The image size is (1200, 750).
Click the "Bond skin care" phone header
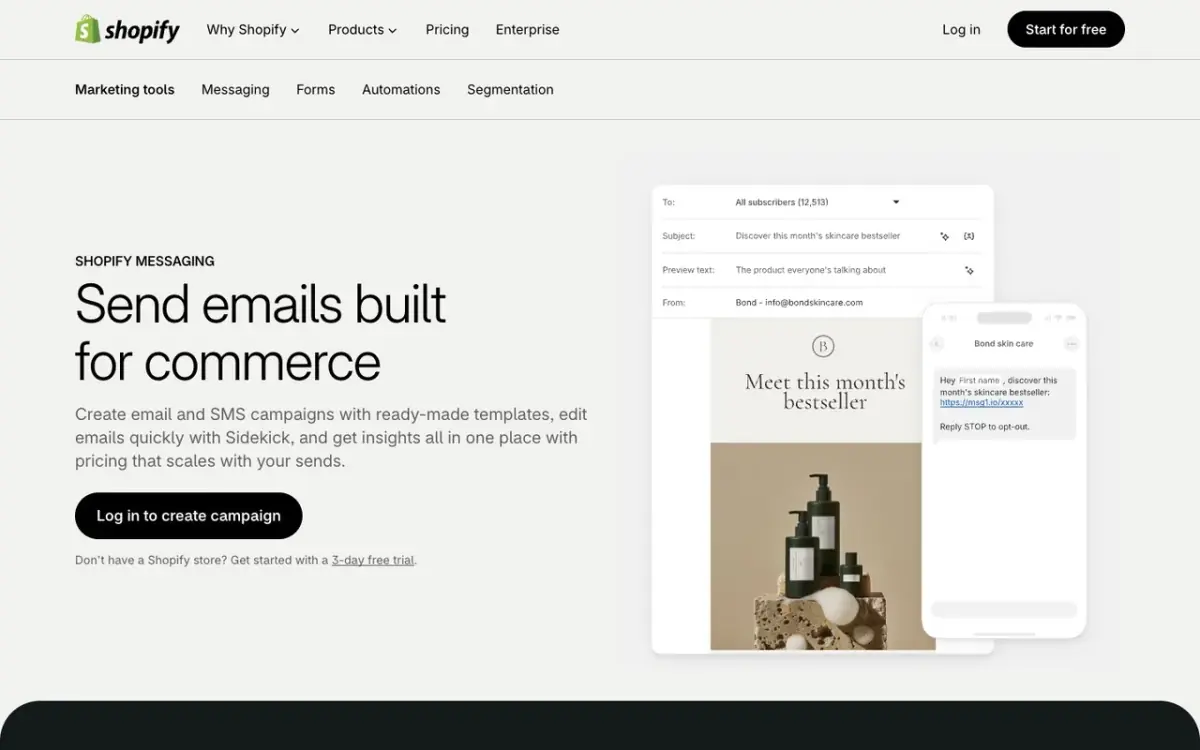(x=1003, y=344)
